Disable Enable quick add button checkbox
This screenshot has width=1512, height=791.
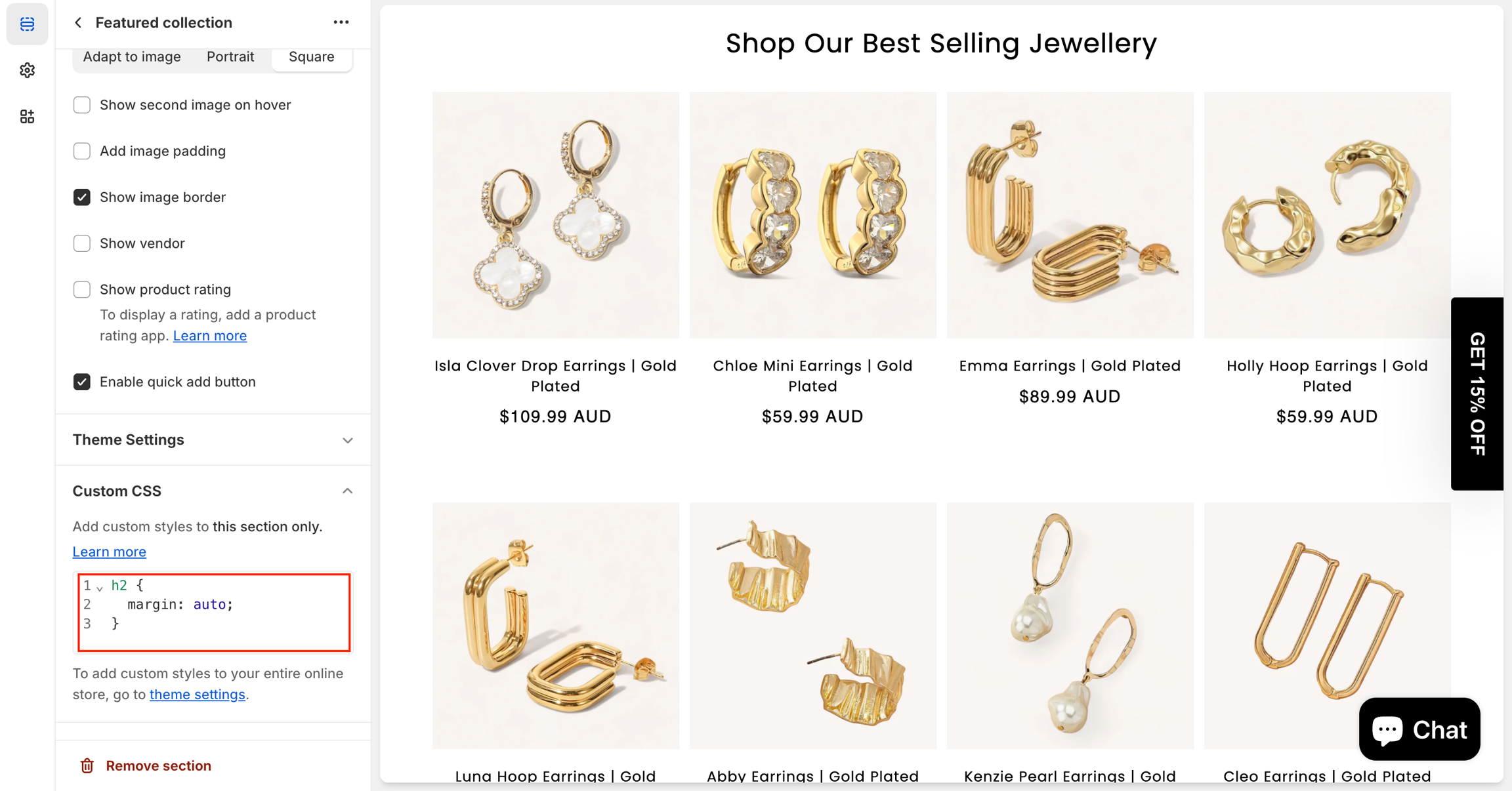click(x=82, y=382)
